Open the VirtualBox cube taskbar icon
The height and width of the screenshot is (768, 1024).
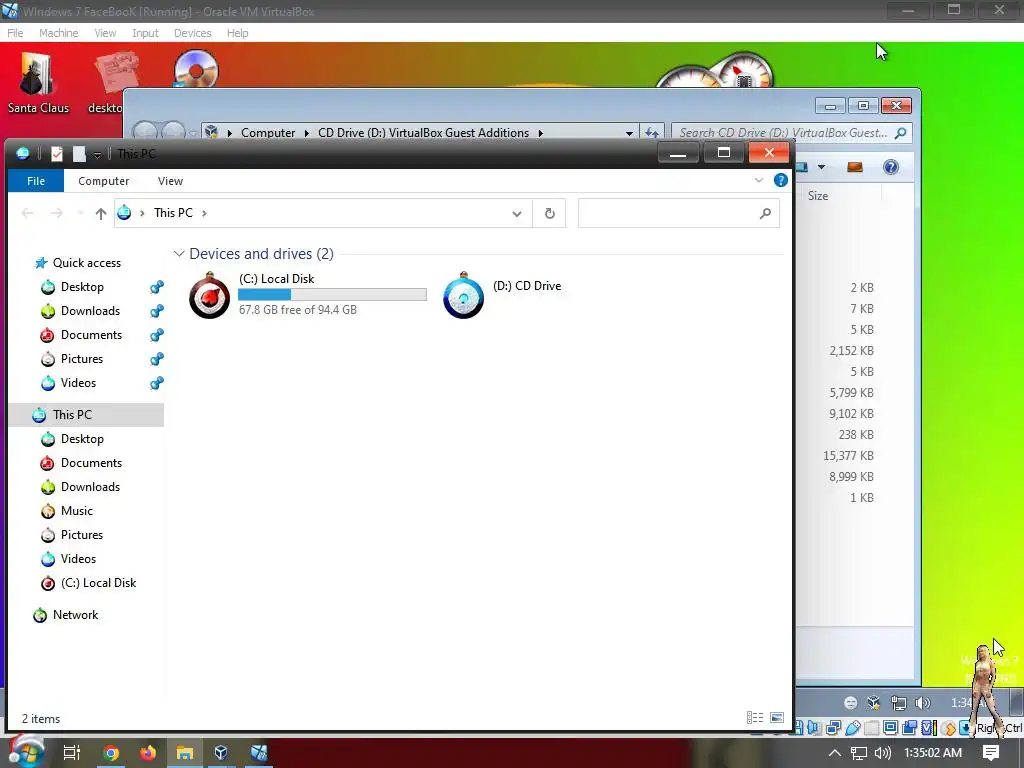tap(221, 752)
